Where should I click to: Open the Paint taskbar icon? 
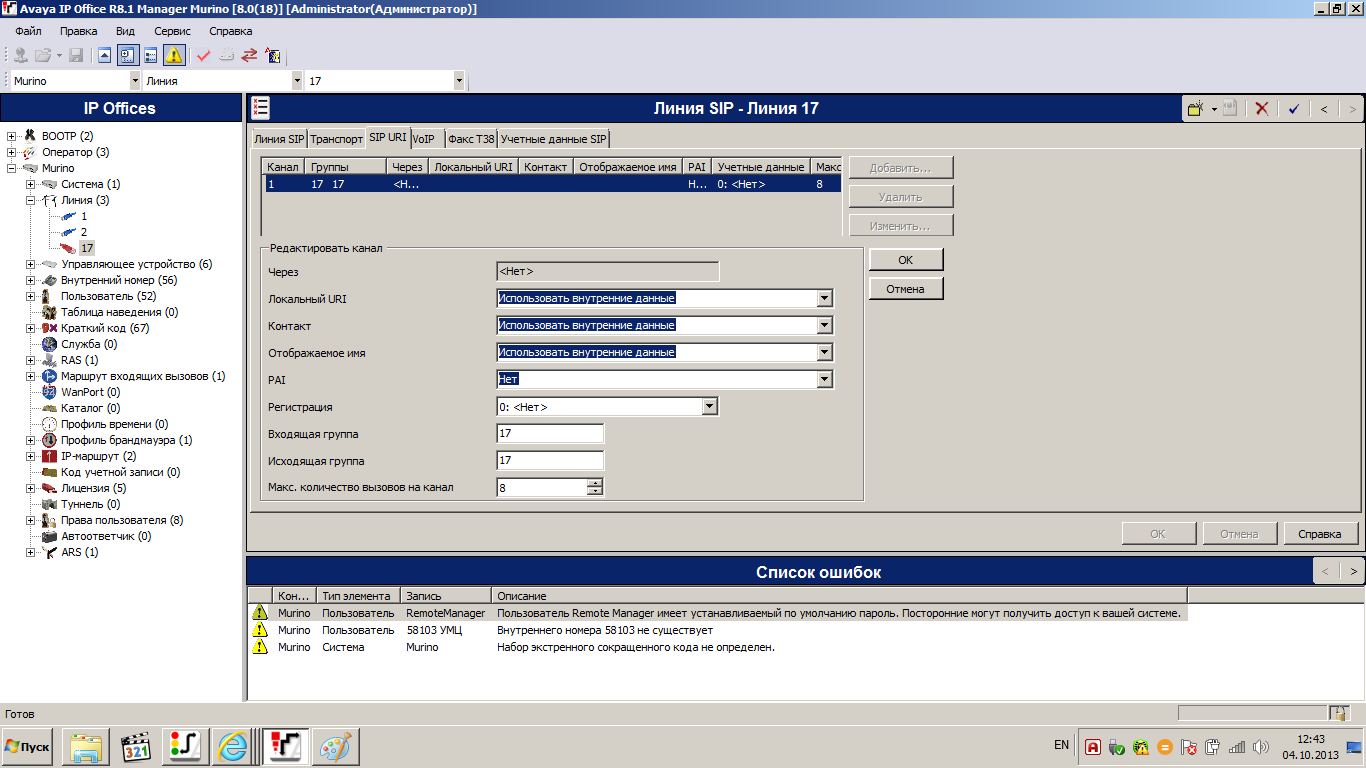336,746
